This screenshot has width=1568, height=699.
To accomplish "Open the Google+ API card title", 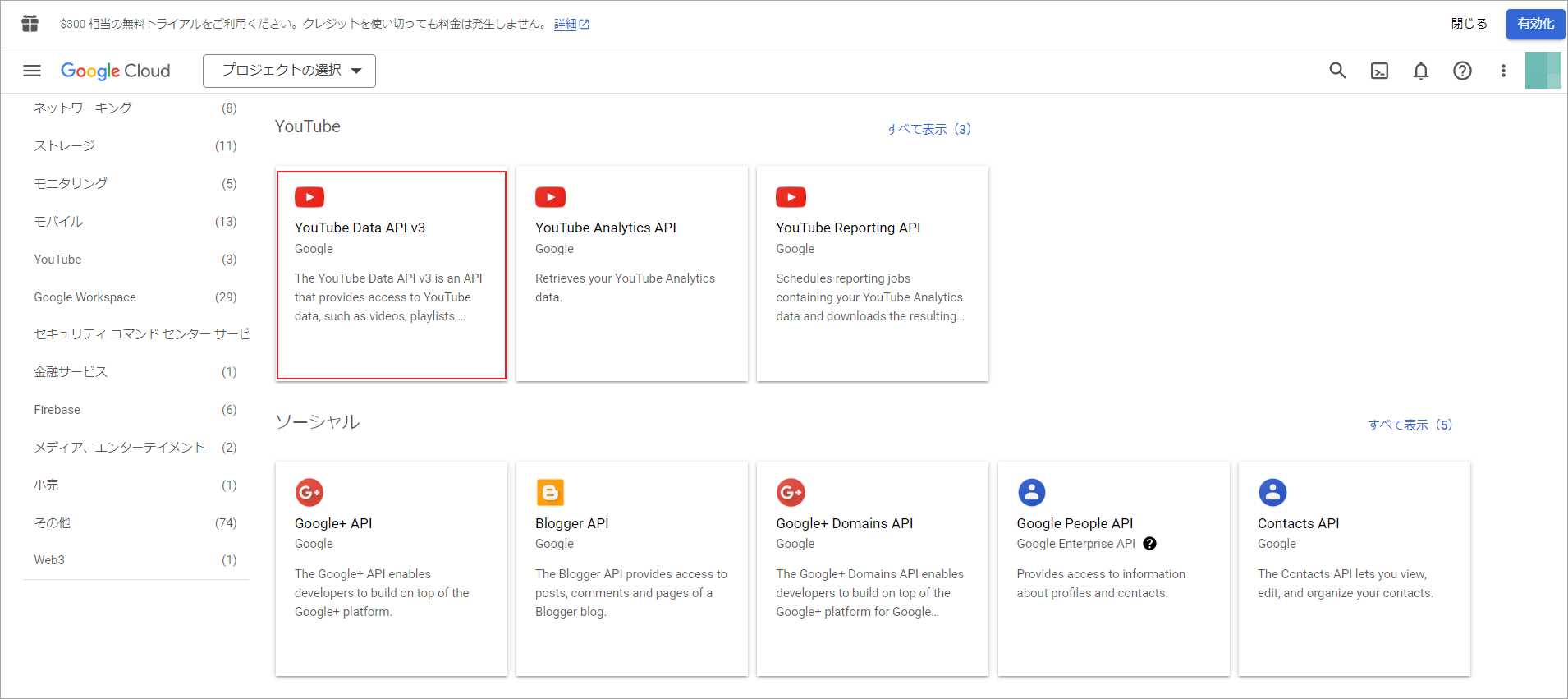I will [x=333, y=523].
